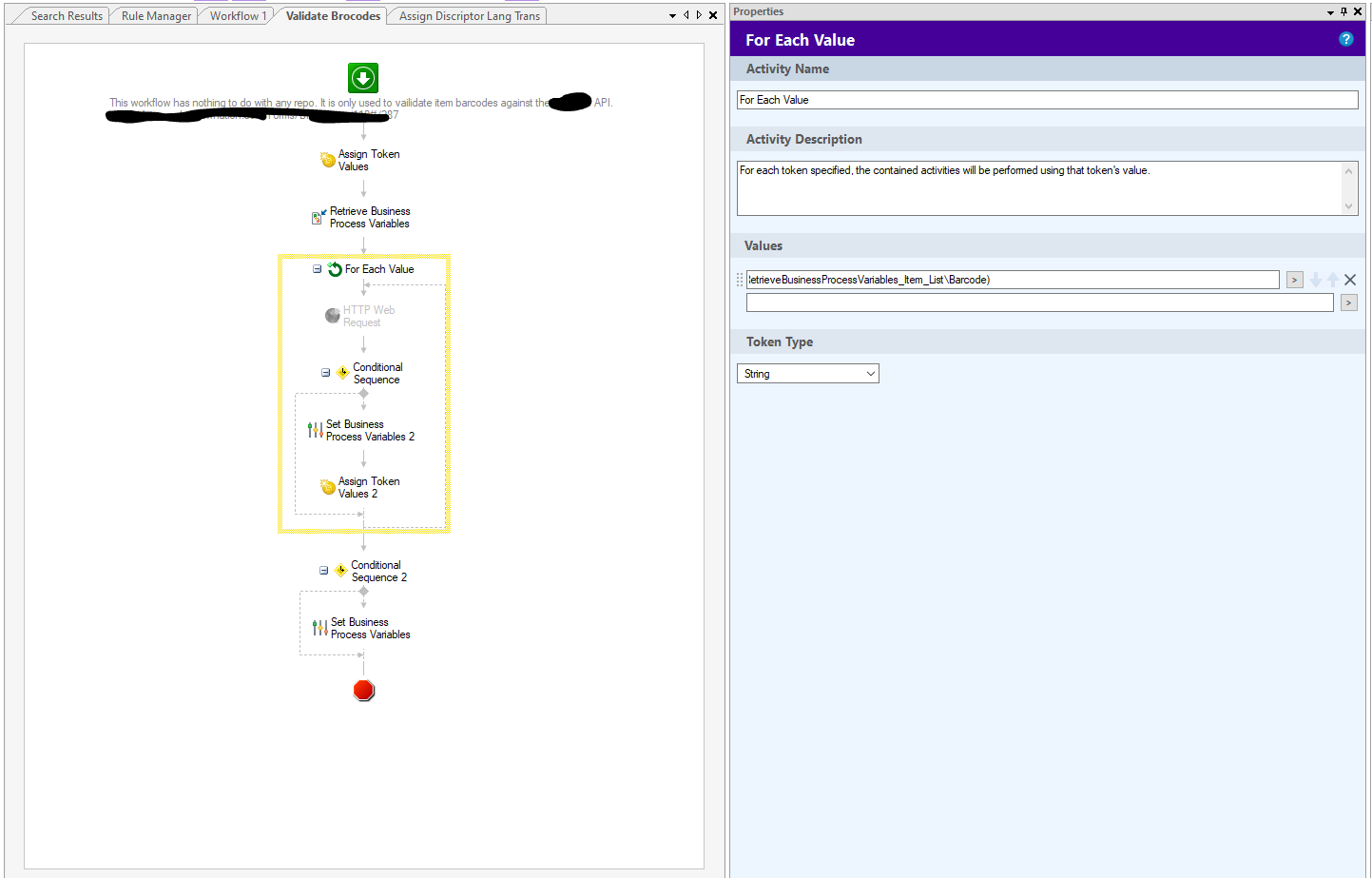The image size is (1372, 878).
Task: Open the Token Type String dropdown
Action: pyautogui.click(x=807, y=374)
